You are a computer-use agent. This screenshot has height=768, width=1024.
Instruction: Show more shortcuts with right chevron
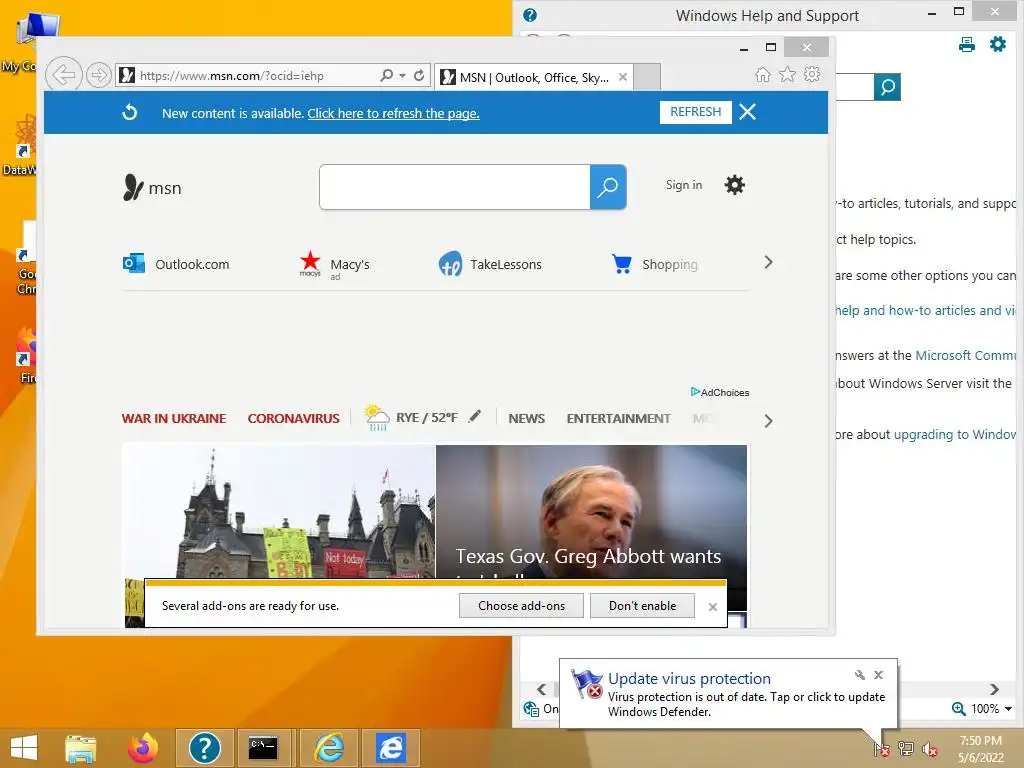768,263
